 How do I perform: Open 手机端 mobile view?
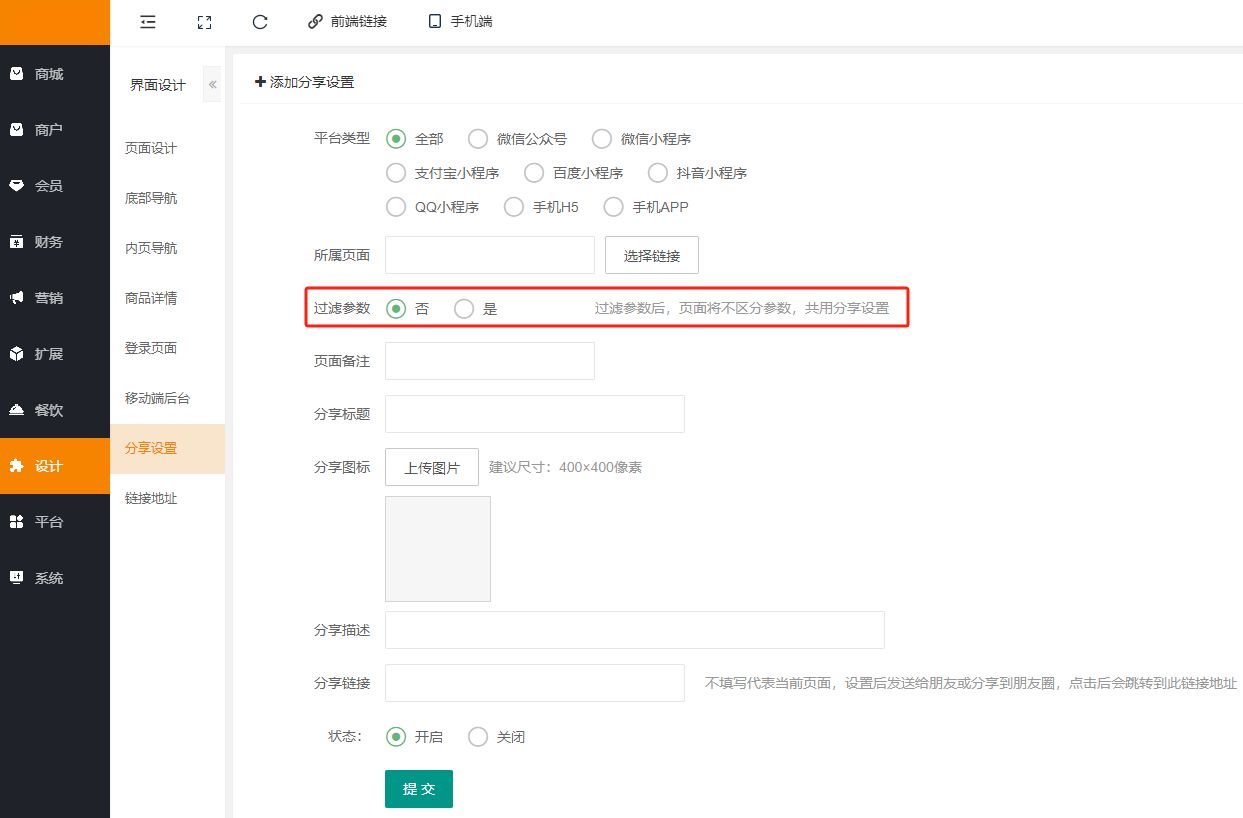tap(460, 21)
